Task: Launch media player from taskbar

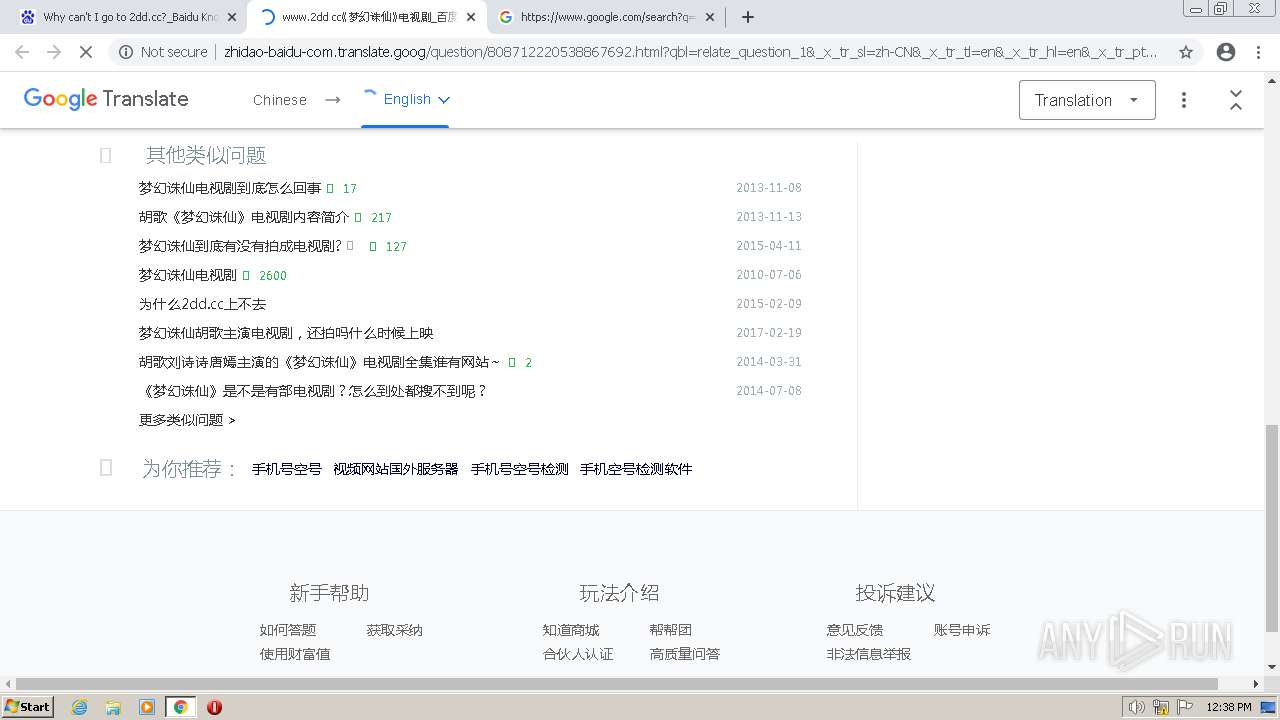Action: 147,707
